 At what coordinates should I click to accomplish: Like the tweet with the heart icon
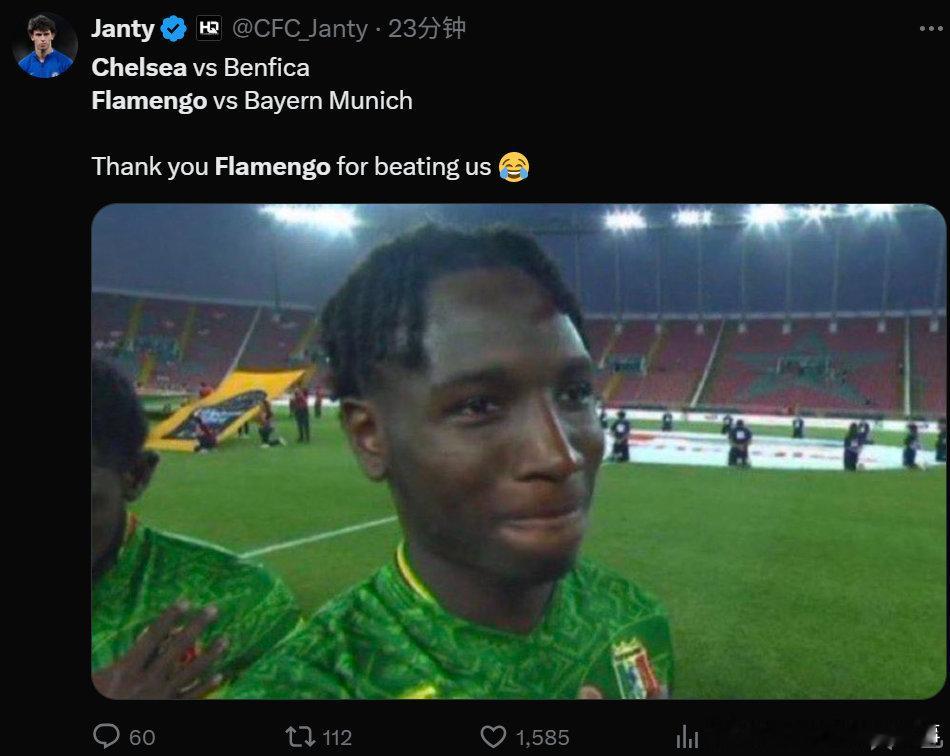tap(493, 737)
